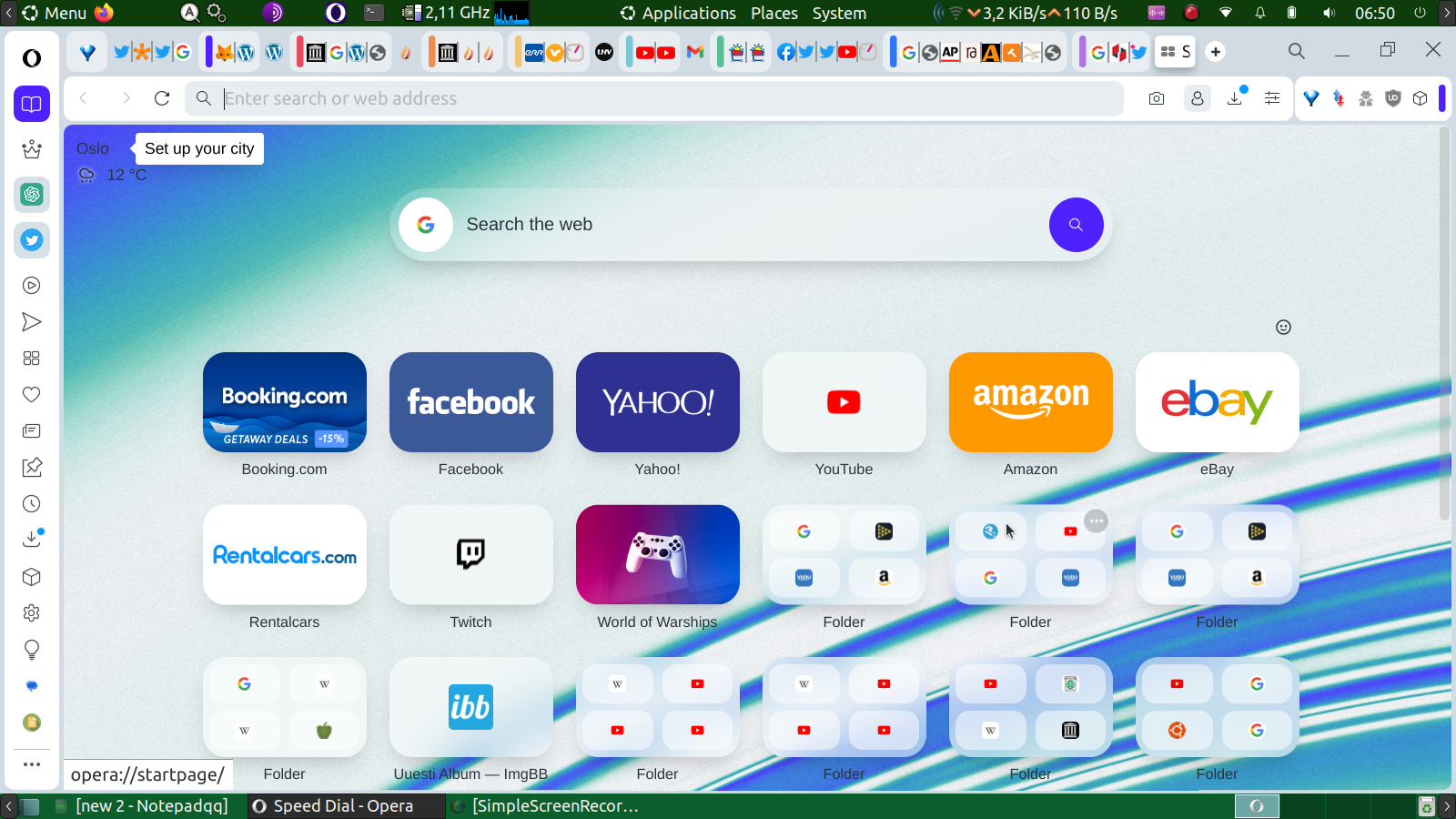Open Speed Dial grid icon in sidebar
The width and height of the screenshot is (1456, 819).
(x=32, y=359)
